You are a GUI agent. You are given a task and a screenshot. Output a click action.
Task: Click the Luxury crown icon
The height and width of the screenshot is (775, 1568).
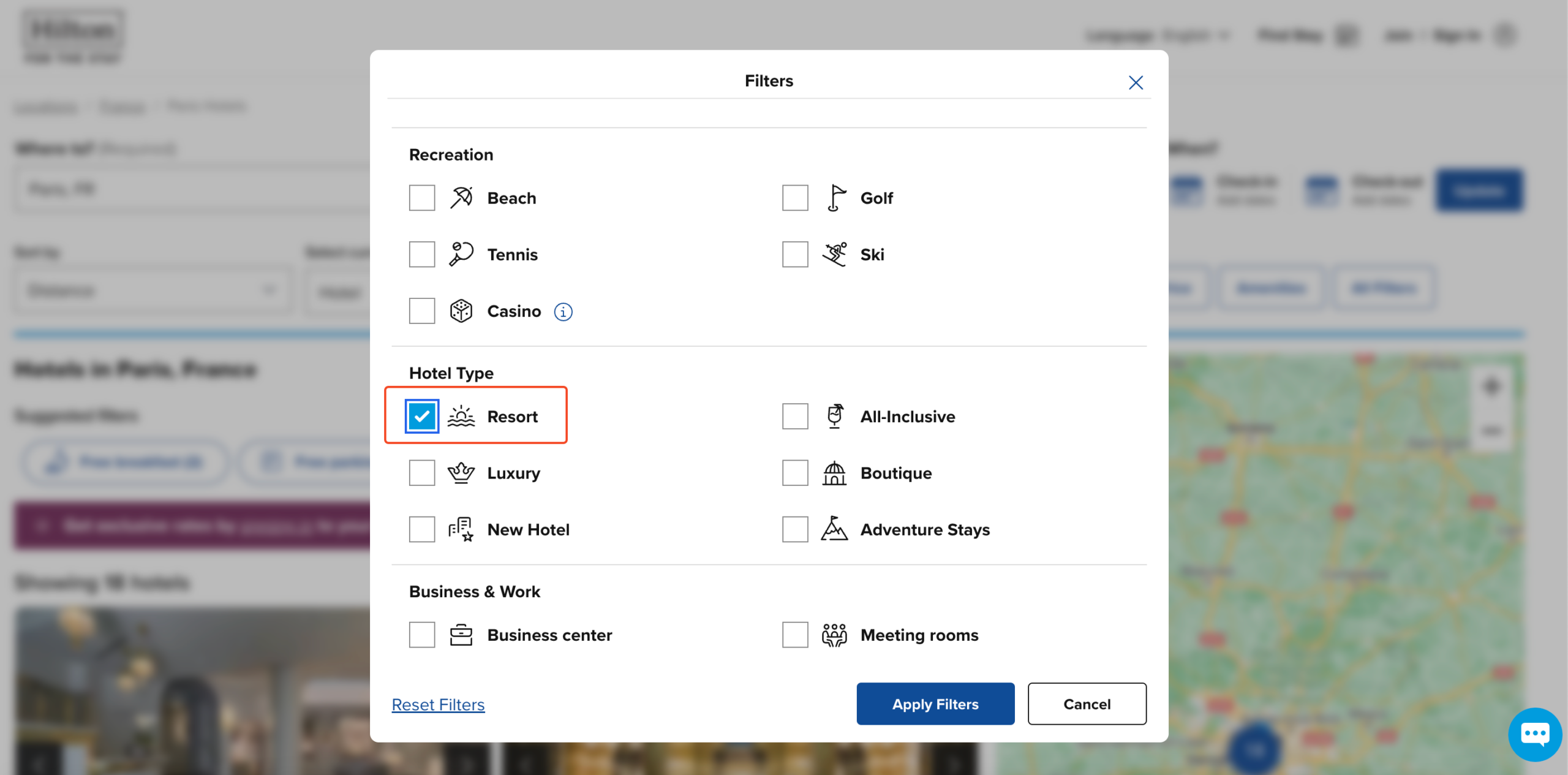(x=461, y=473)
